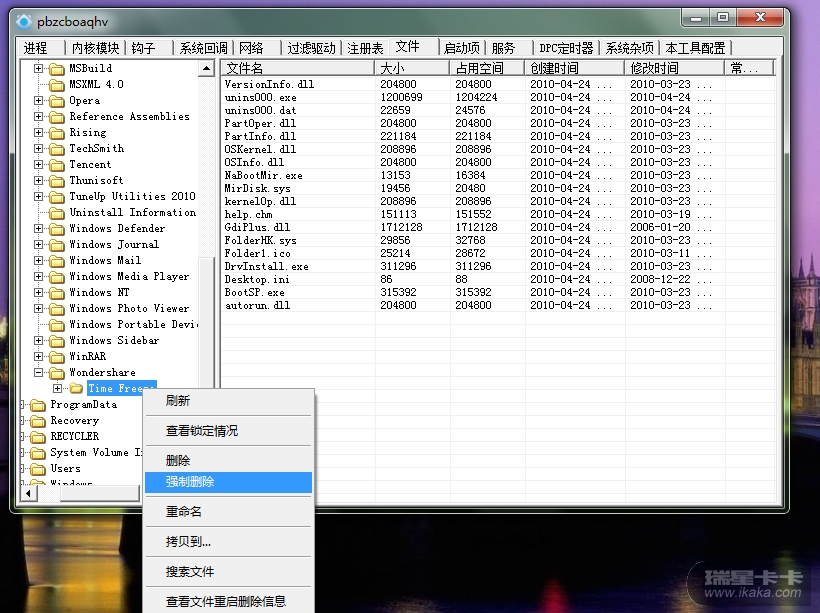Screen dimensions: 820x613
Task: Collapse the Wondershare folder node
Action: tap(39, 373)
